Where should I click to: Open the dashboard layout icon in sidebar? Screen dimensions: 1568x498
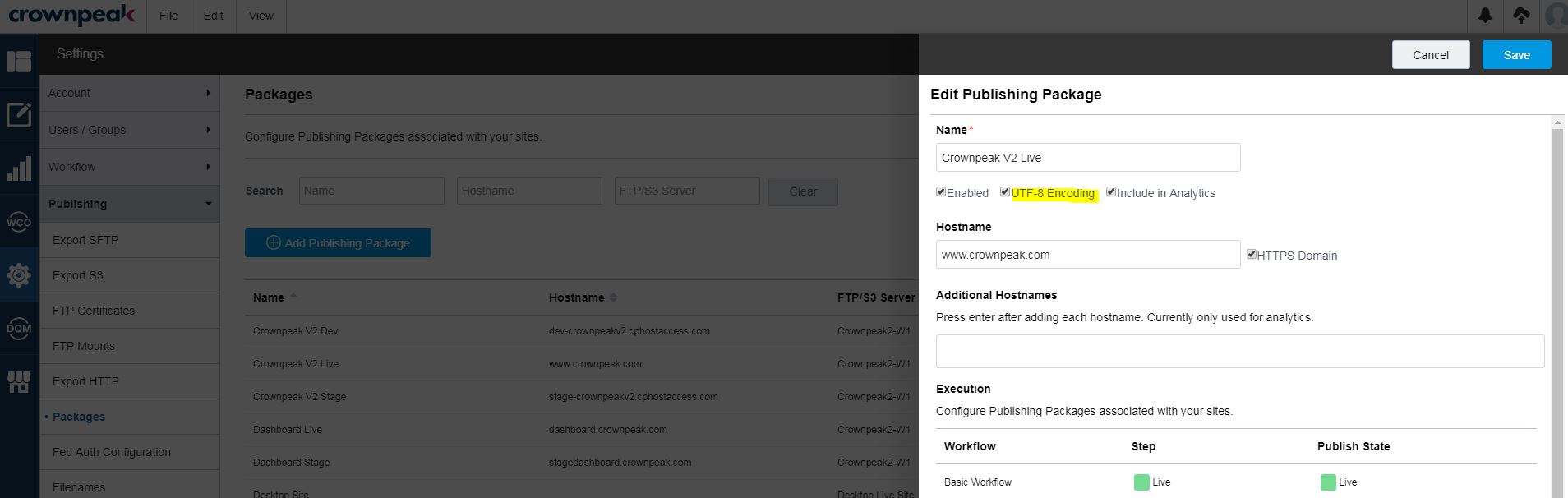click(19, 62)
